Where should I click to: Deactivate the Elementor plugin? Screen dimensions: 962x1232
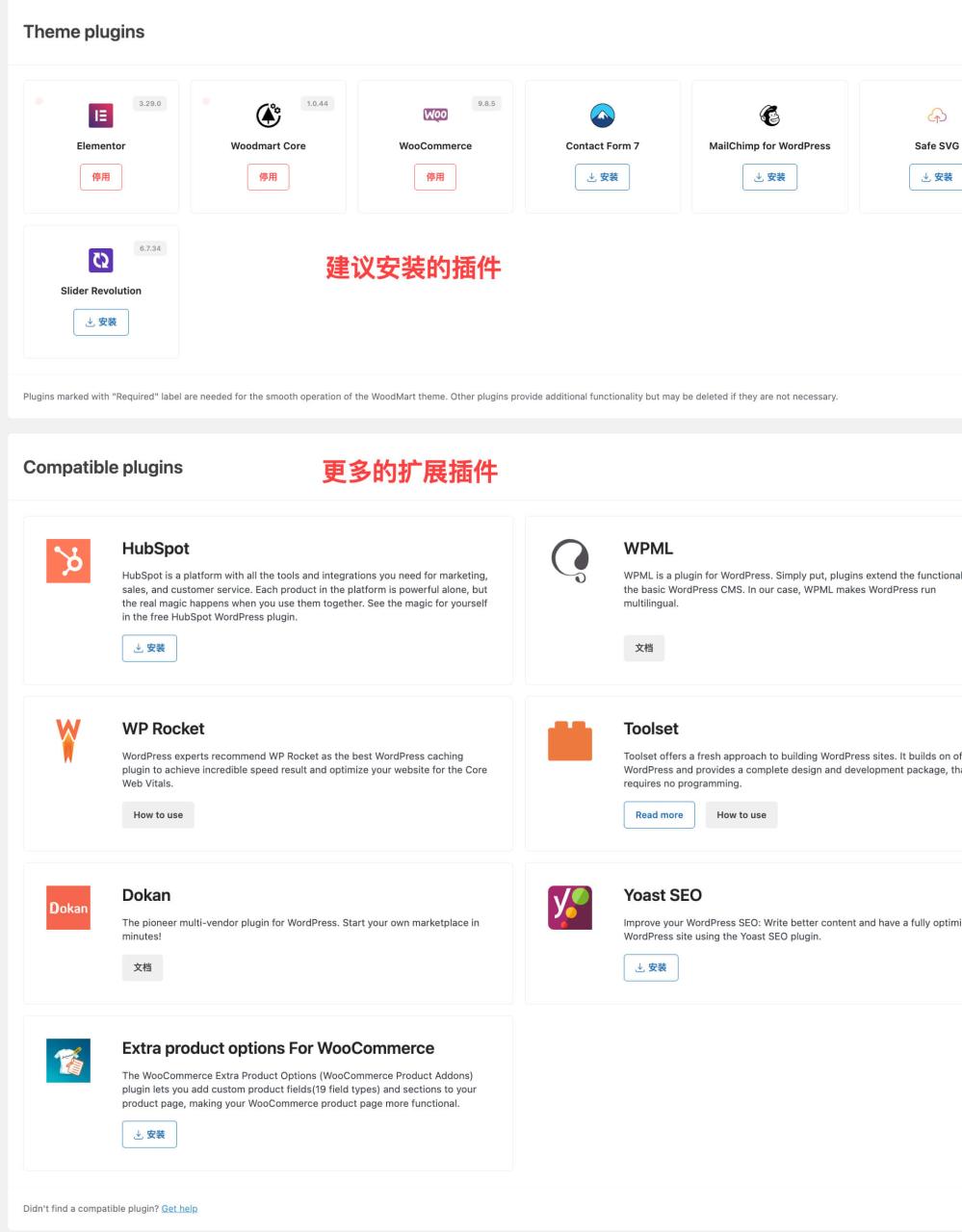tap(101, 176)
